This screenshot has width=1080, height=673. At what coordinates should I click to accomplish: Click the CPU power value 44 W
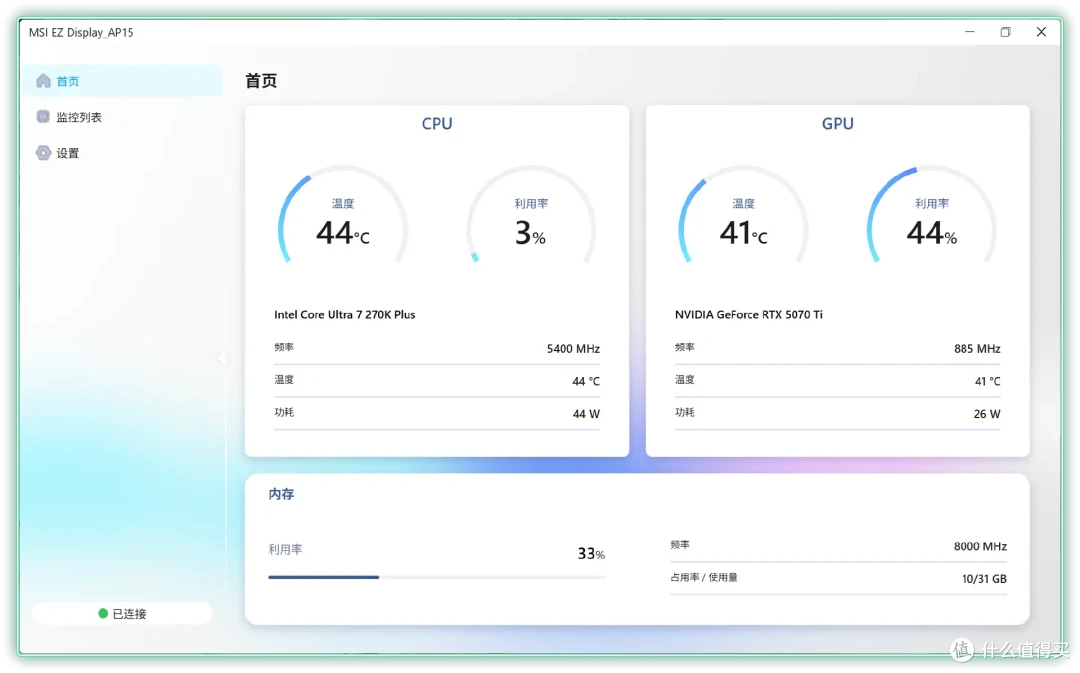(586, 414)
